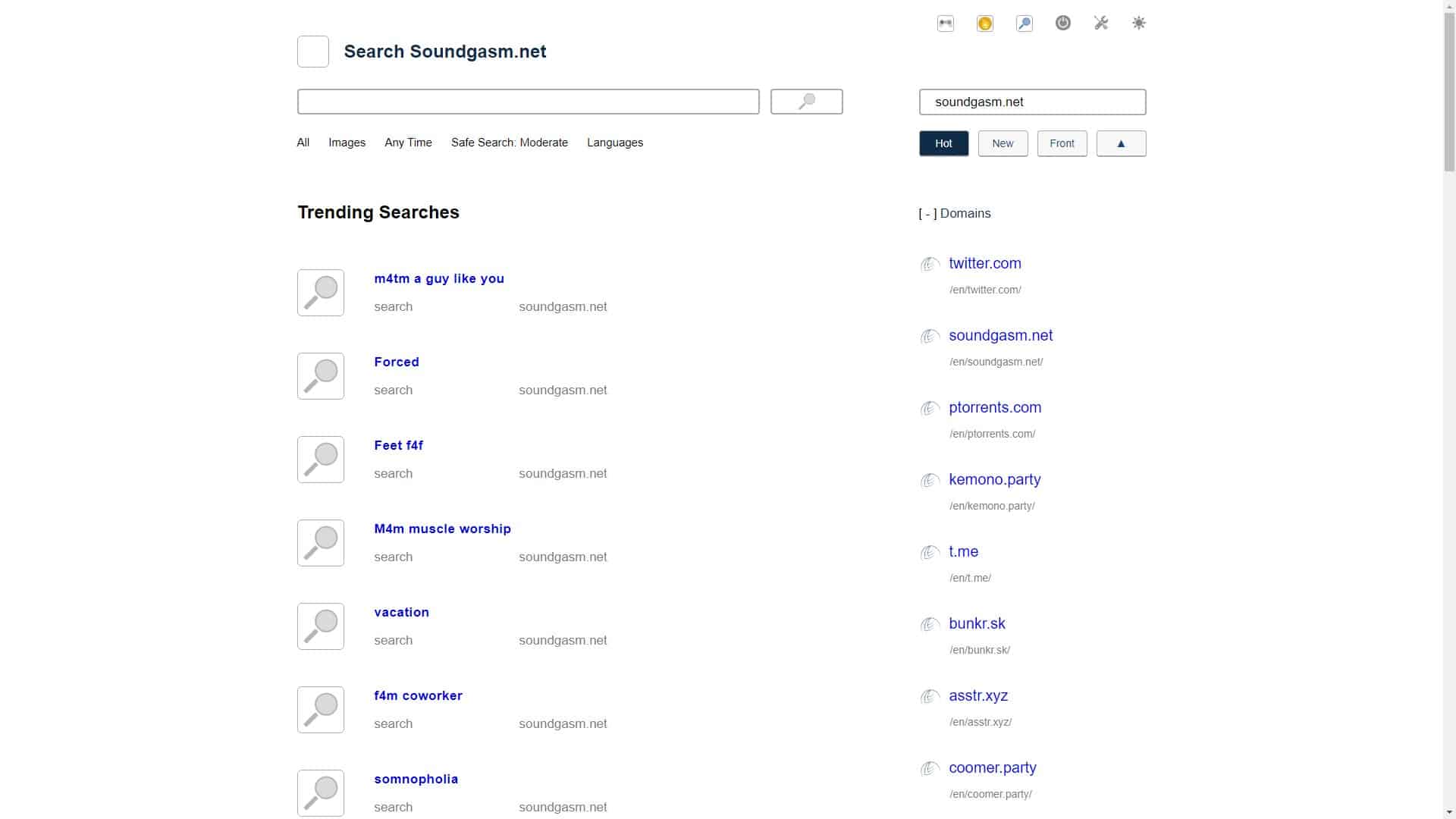Image resolution: width=1456 pixels, height=819 pixels.
Task: Switch to the Front tab
Action: coord(1062,143)
